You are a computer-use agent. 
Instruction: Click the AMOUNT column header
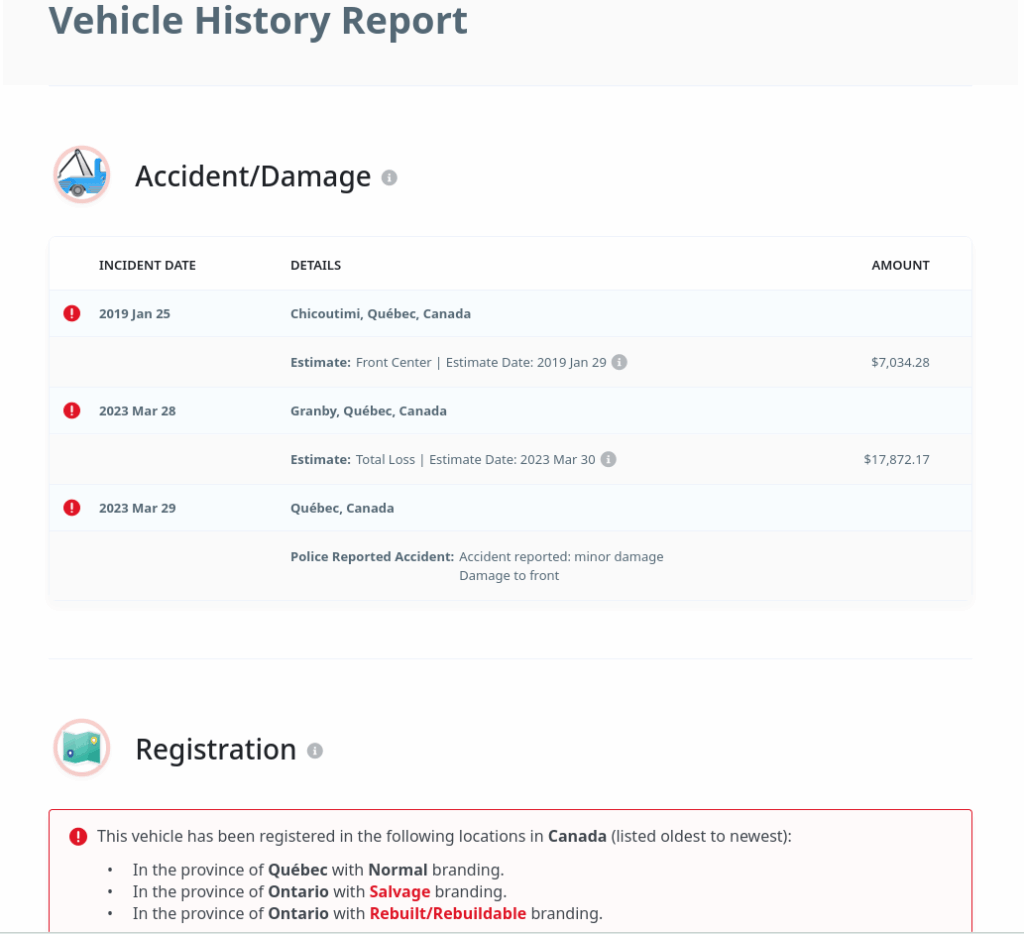point(900,265)
